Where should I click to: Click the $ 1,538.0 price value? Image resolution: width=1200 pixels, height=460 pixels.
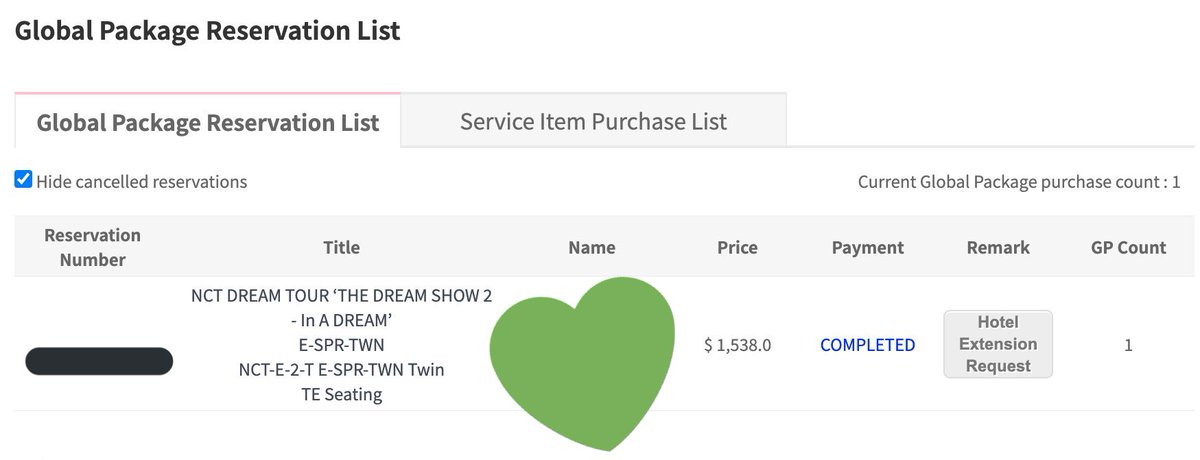coord(737,345)
